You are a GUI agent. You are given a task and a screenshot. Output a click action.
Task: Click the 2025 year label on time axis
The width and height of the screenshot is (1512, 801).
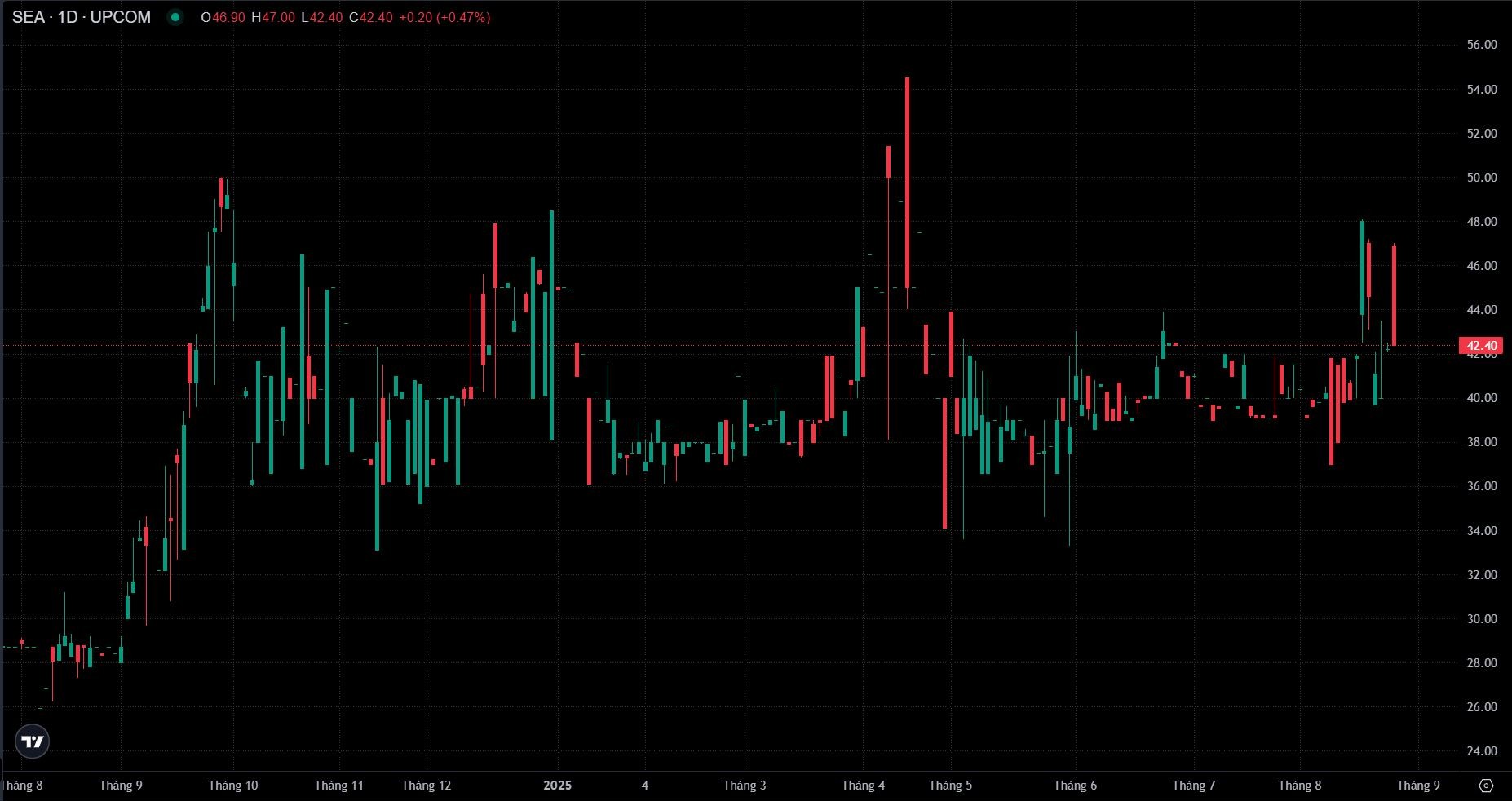557,786
